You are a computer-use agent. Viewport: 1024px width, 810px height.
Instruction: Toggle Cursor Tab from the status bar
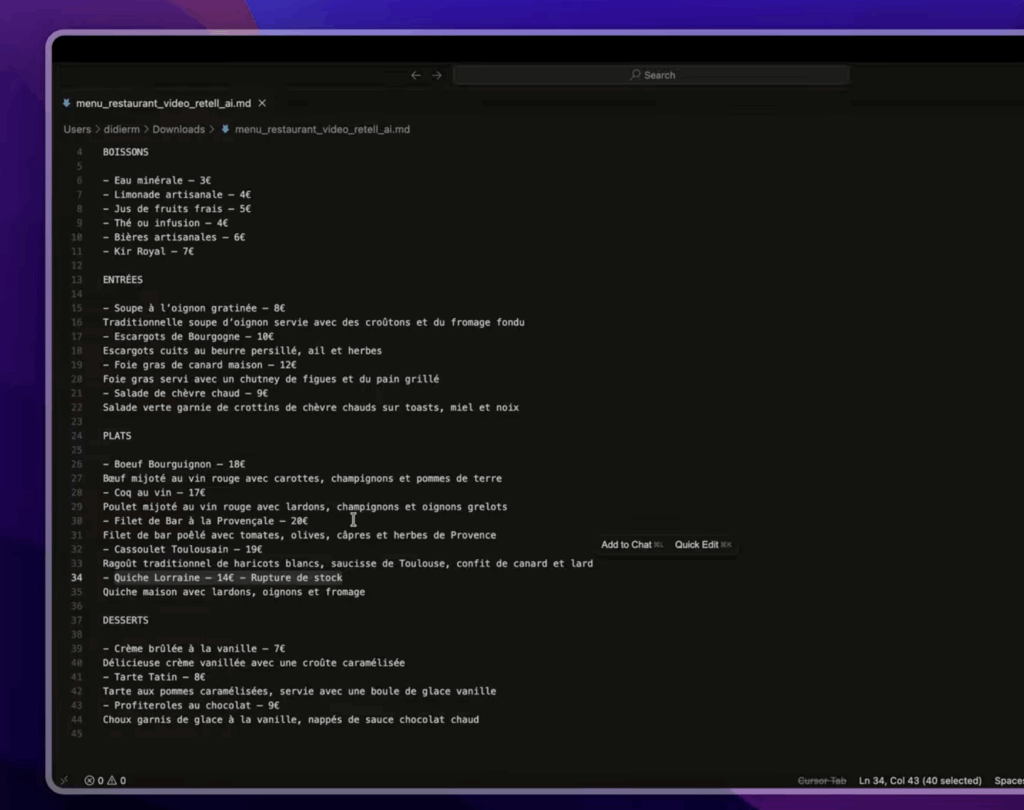[821, 780]
